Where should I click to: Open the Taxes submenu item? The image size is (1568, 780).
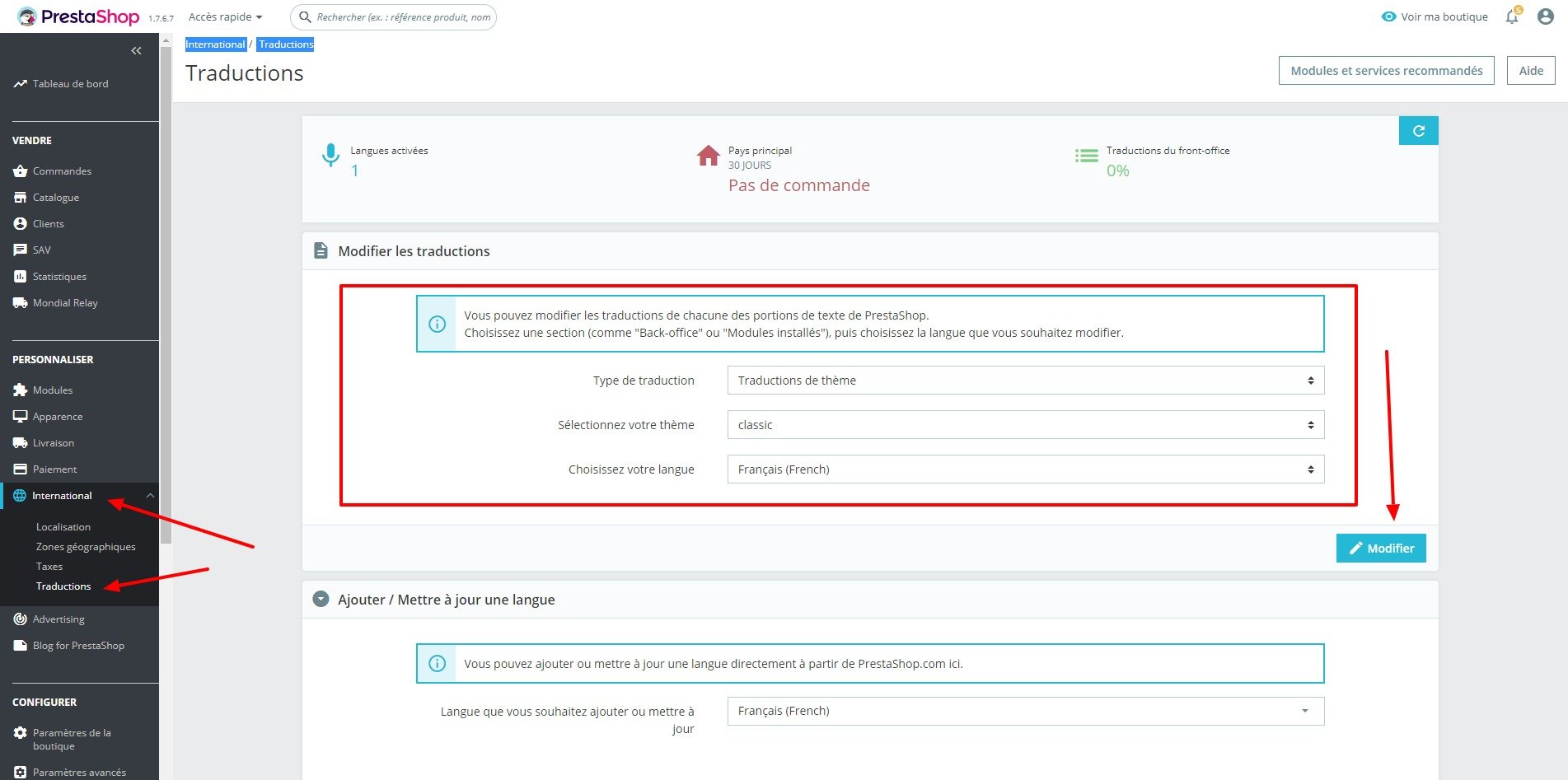pos(49,567)
